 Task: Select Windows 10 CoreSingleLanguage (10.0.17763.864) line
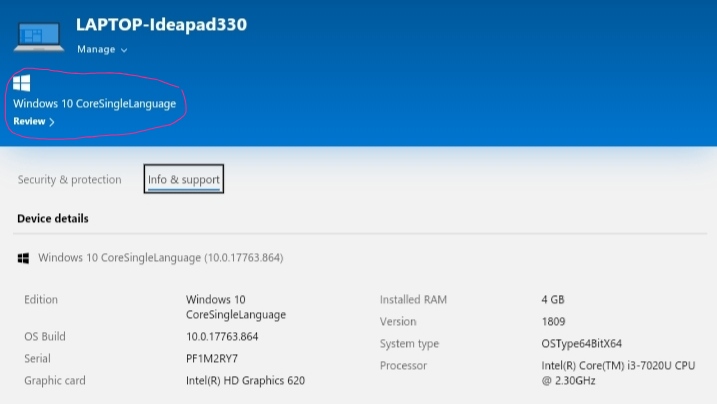point(161,258)
